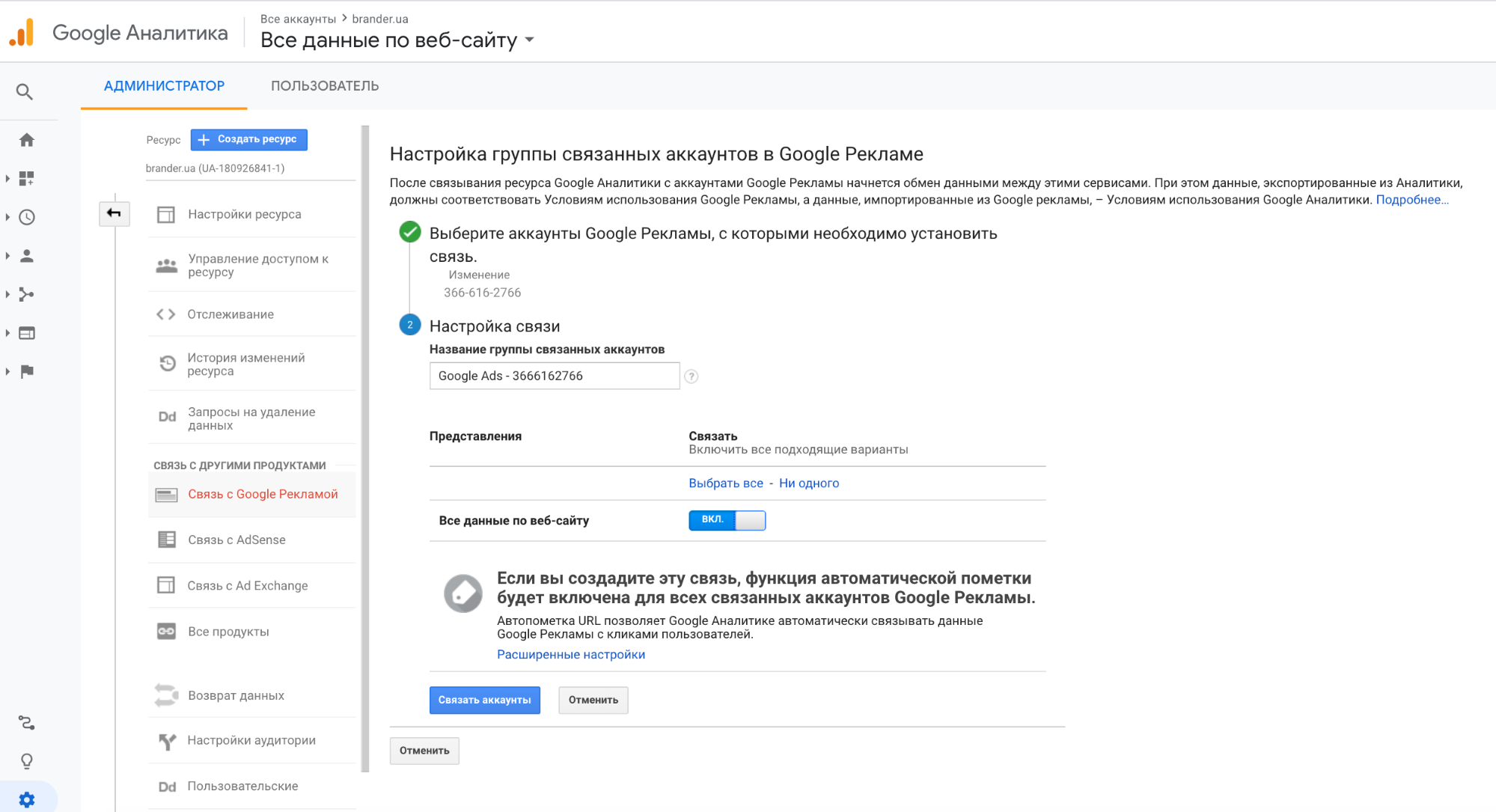Click the 'Связать аккаунты' button
The height and width of the screenshot is (812, 1496).
(484, 700)
